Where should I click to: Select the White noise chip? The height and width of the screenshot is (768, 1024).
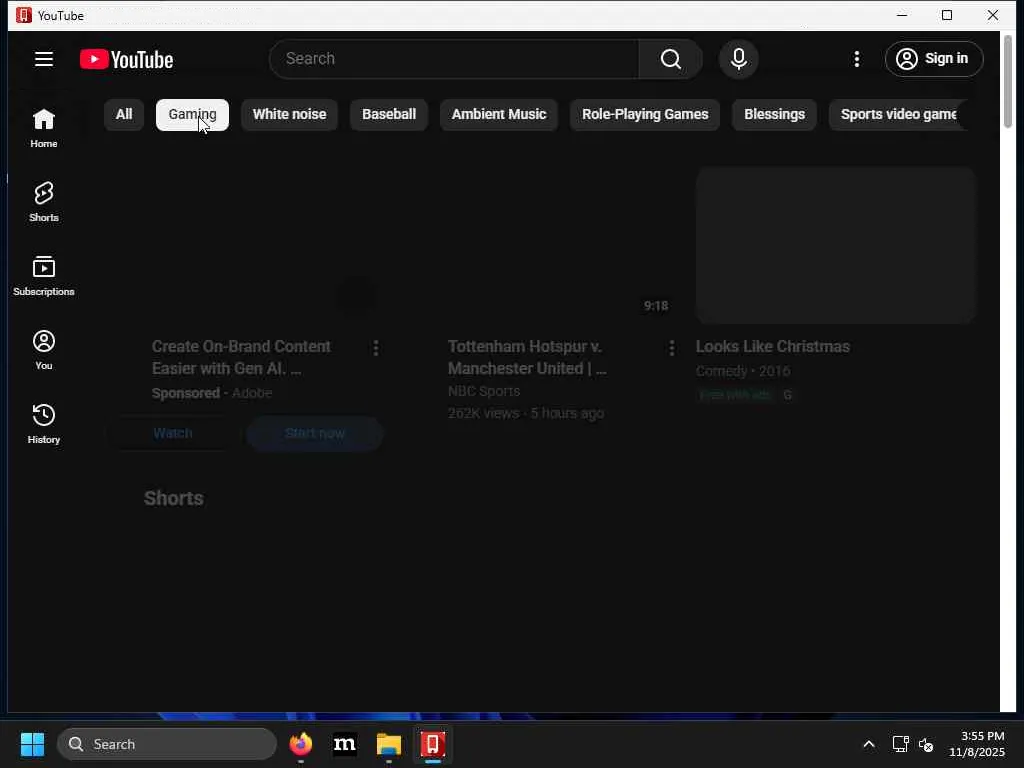point(289,114)
